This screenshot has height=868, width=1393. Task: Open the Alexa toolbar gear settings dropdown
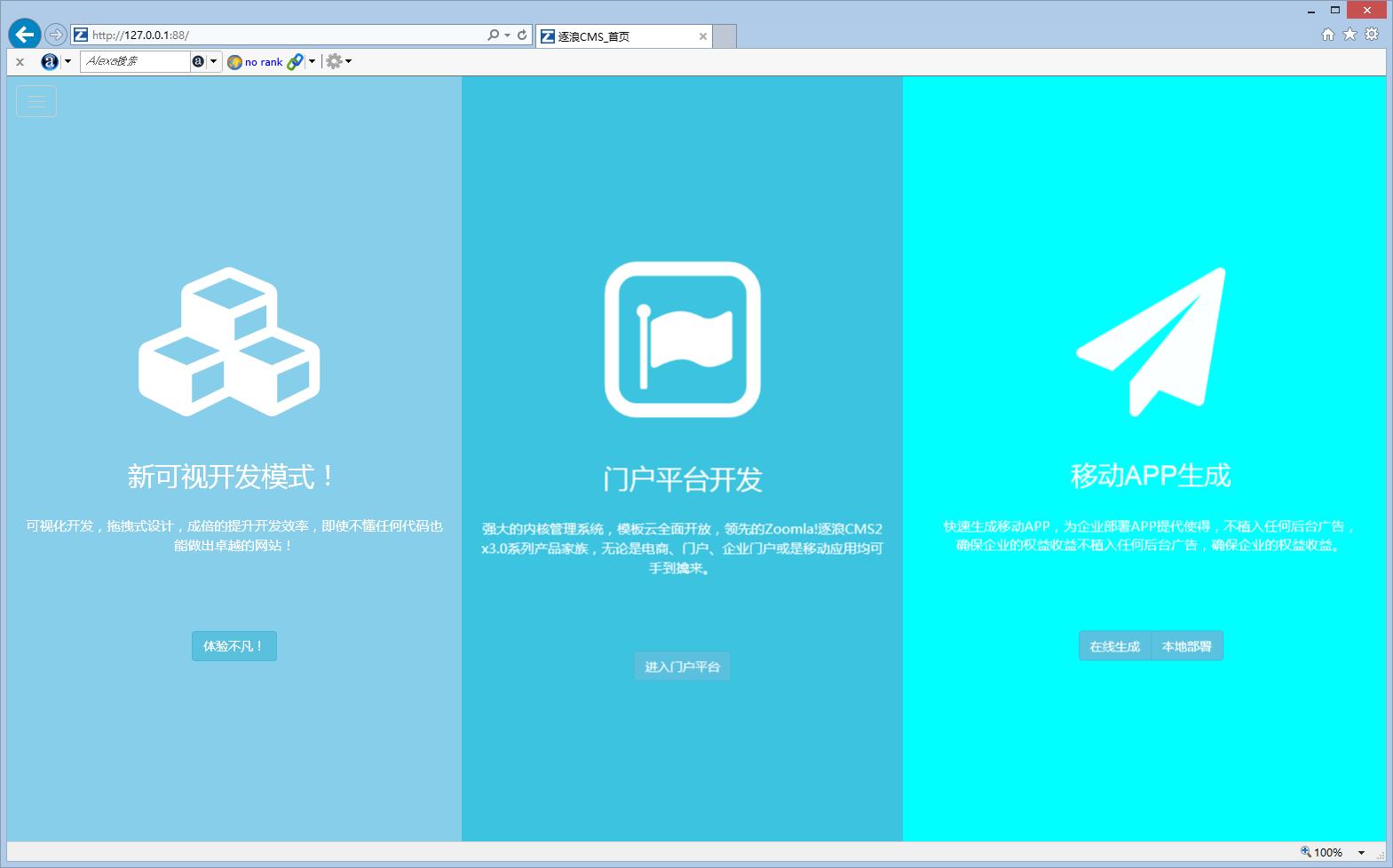pyautogui.click(x=338, y=61)
